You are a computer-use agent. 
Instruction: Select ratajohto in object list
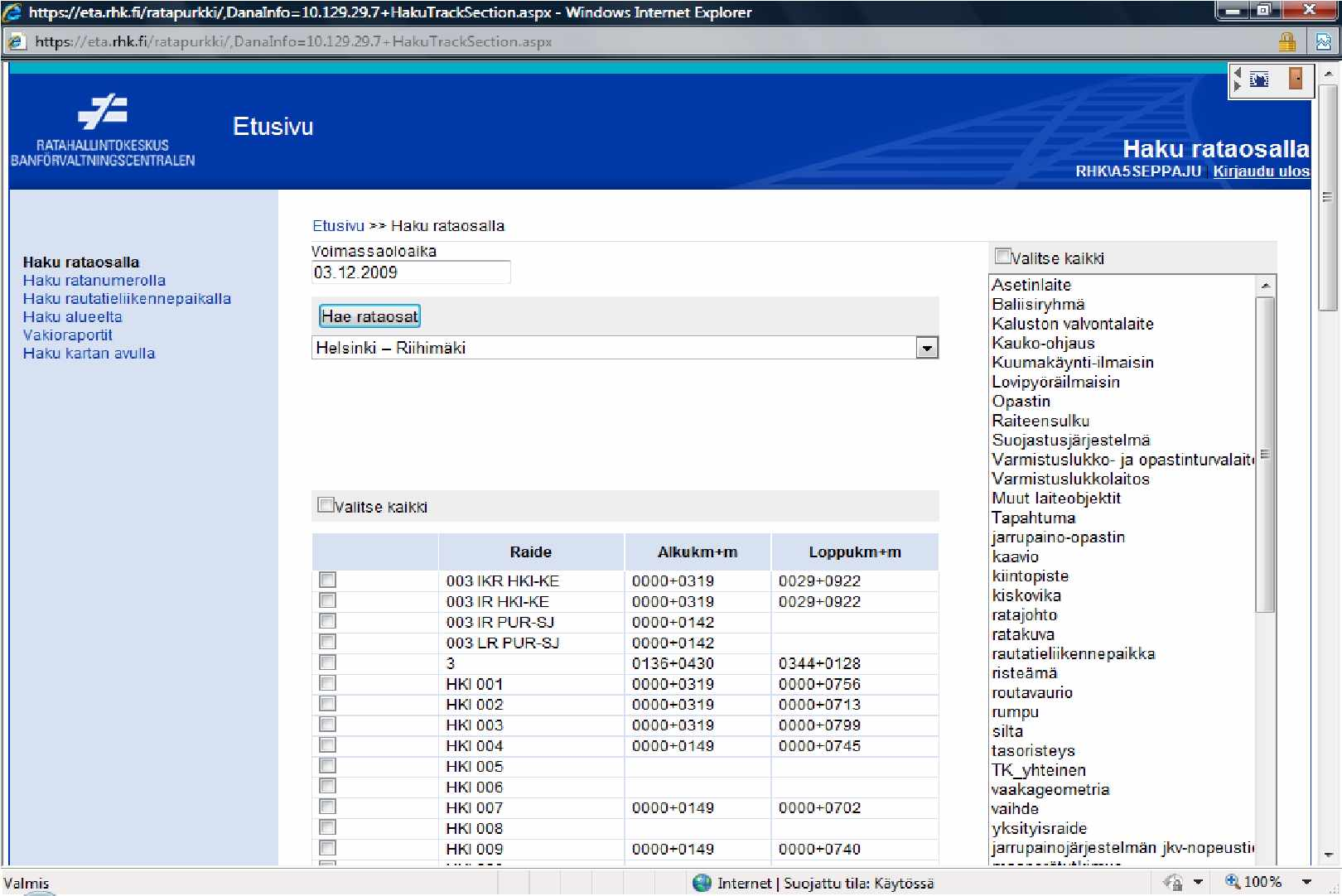[1024, 614]
